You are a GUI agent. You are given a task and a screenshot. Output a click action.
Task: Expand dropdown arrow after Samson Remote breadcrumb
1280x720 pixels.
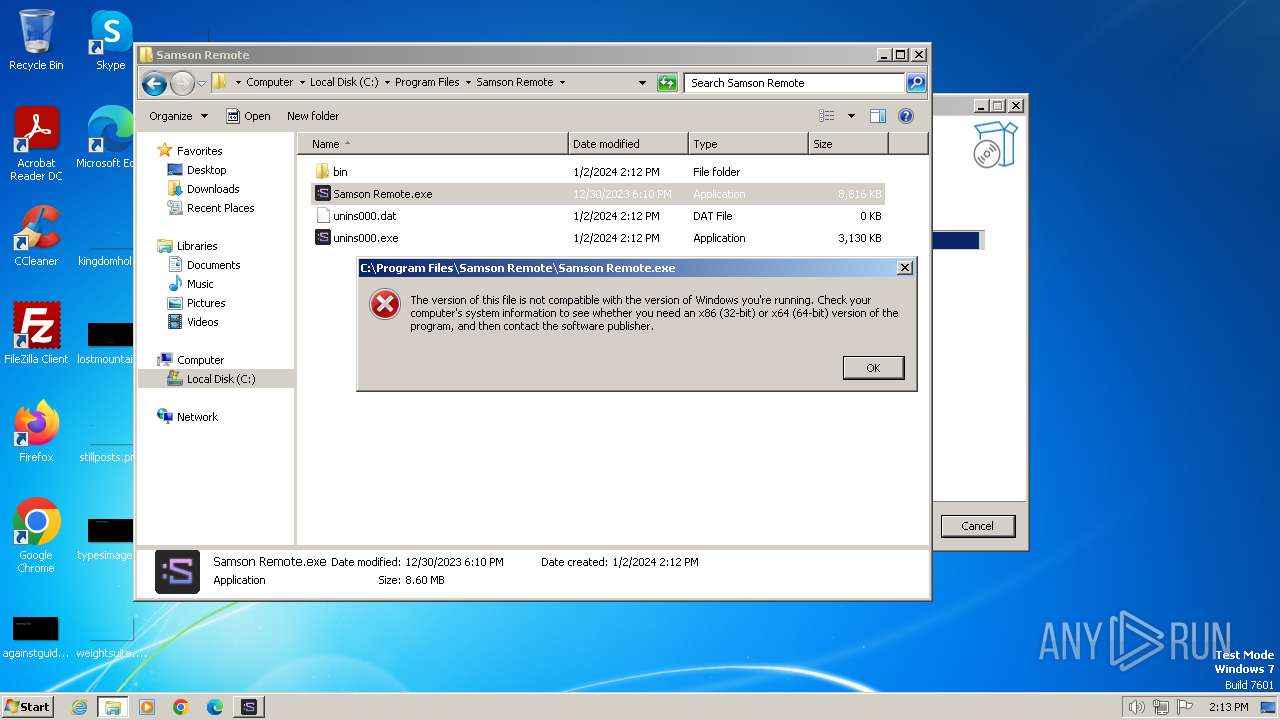coord(563,83)
